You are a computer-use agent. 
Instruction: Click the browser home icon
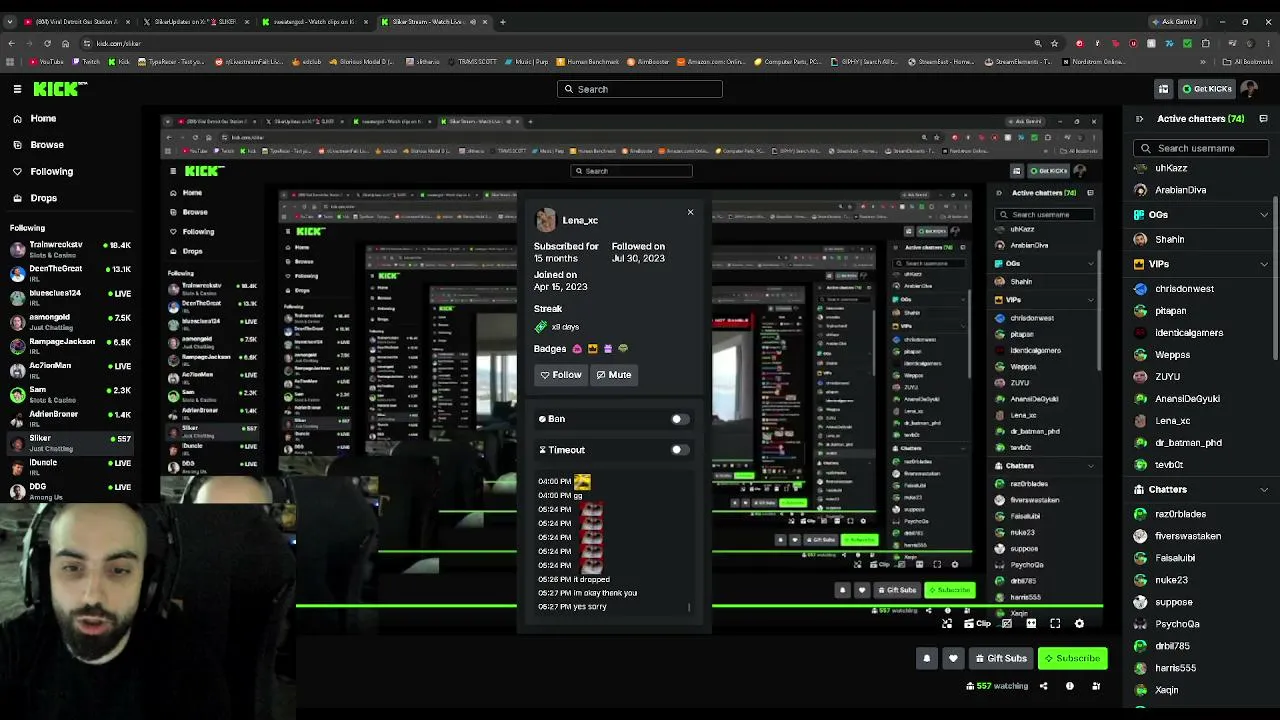click(66, 43)
